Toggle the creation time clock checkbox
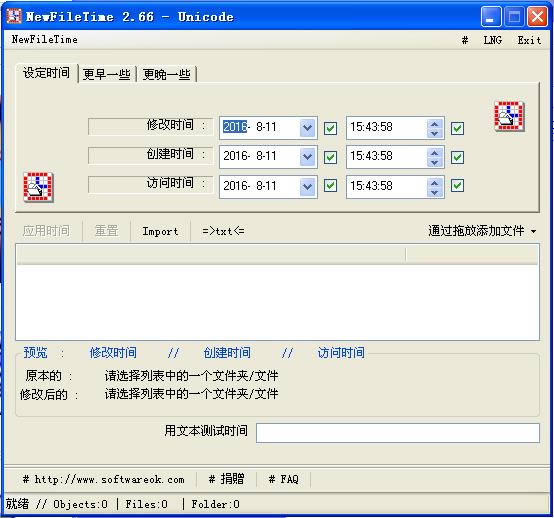Viewport: 554px width, 518px height. coord(457,157)
